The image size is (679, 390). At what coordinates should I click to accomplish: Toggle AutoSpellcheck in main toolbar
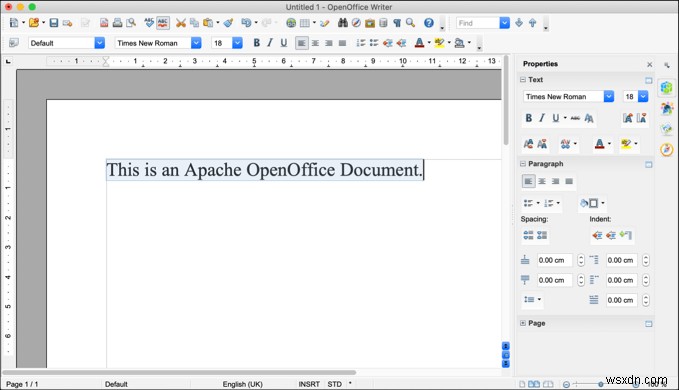pos(163,23)
